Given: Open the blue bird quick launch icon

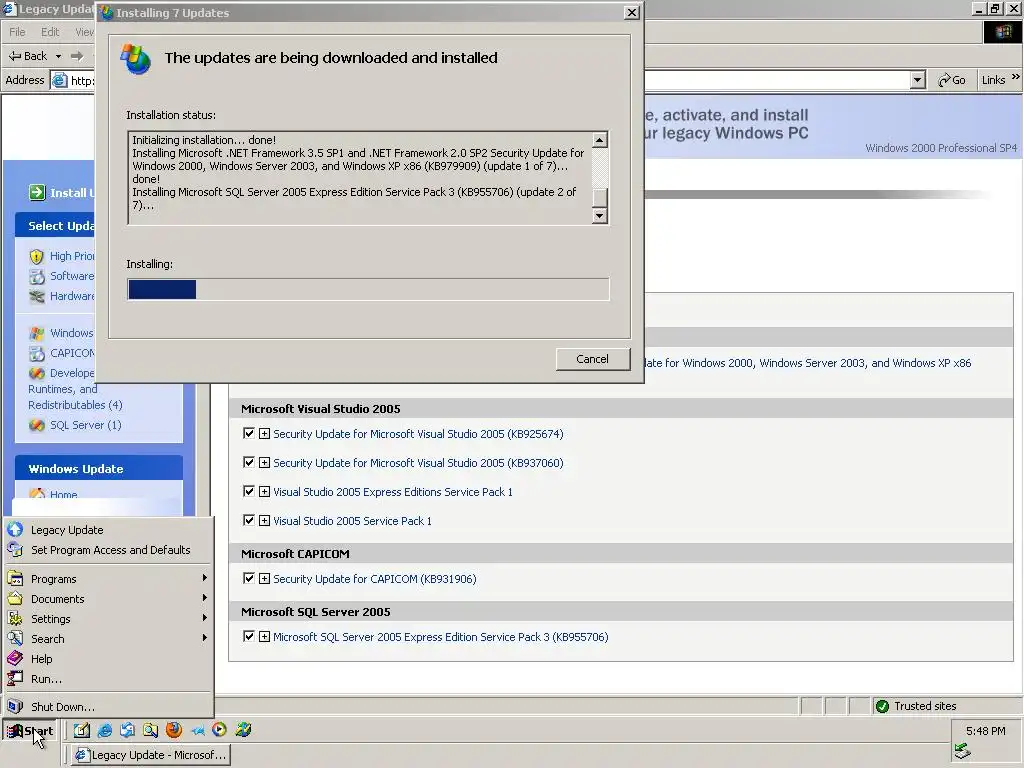Looking at the screenshot, I should (x=197, y=730).
